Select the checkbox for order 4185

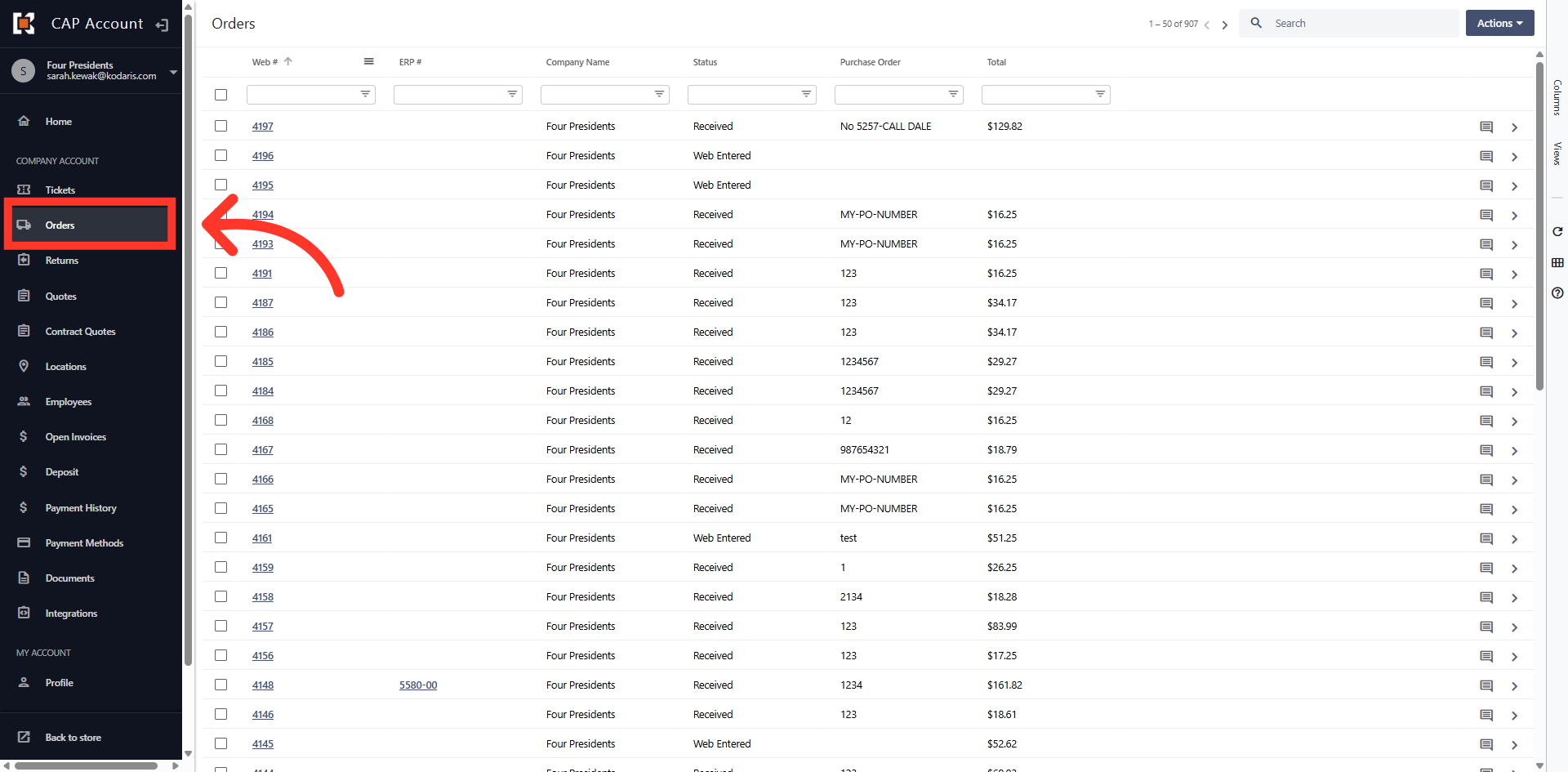pyautogui.click(x=220, y=361)
